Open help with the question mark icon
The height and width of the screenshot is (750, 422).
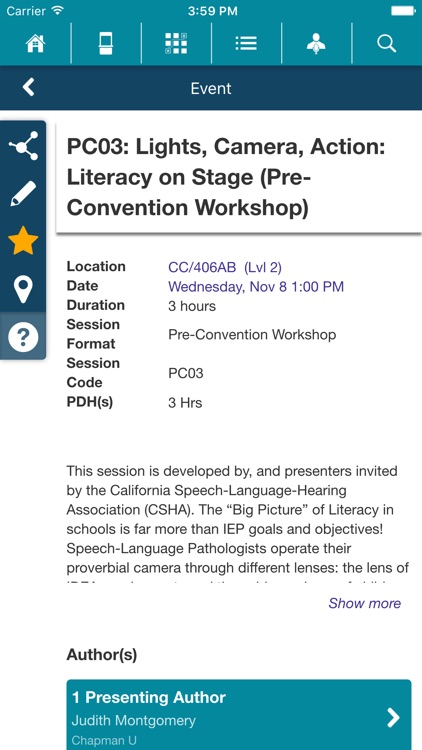23,337
